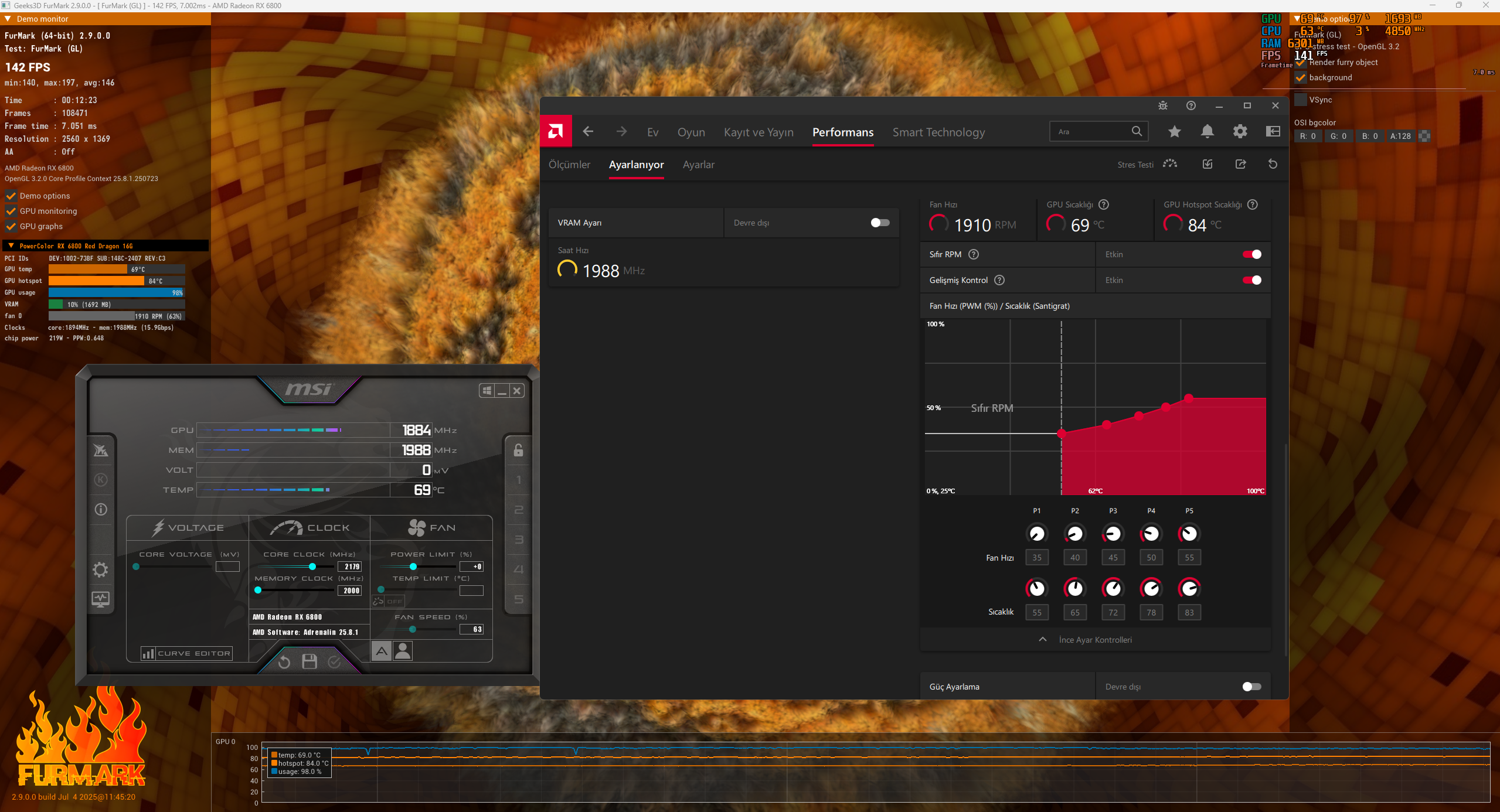
Task: Uncheck the GPU monitoring checkbox in FurMark
Action: click(11, 211)
